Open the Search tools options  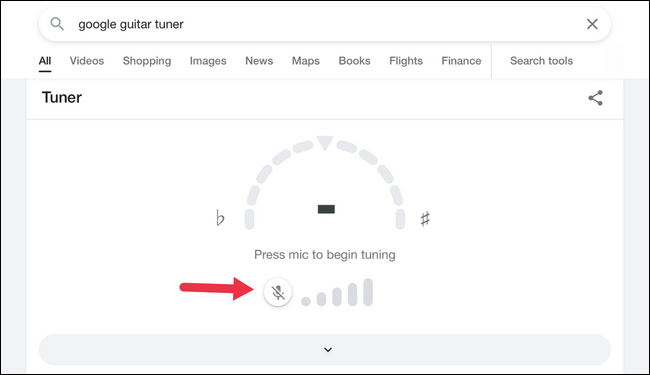coord(541,61)
